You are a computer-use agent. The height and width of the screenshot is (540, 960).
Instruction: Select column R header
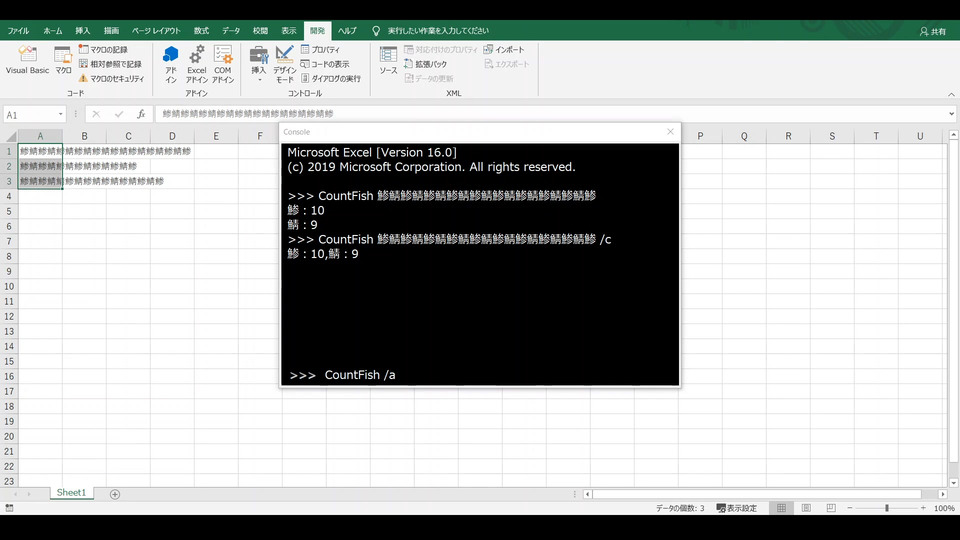pyautogui.click(x=788, y=136)
